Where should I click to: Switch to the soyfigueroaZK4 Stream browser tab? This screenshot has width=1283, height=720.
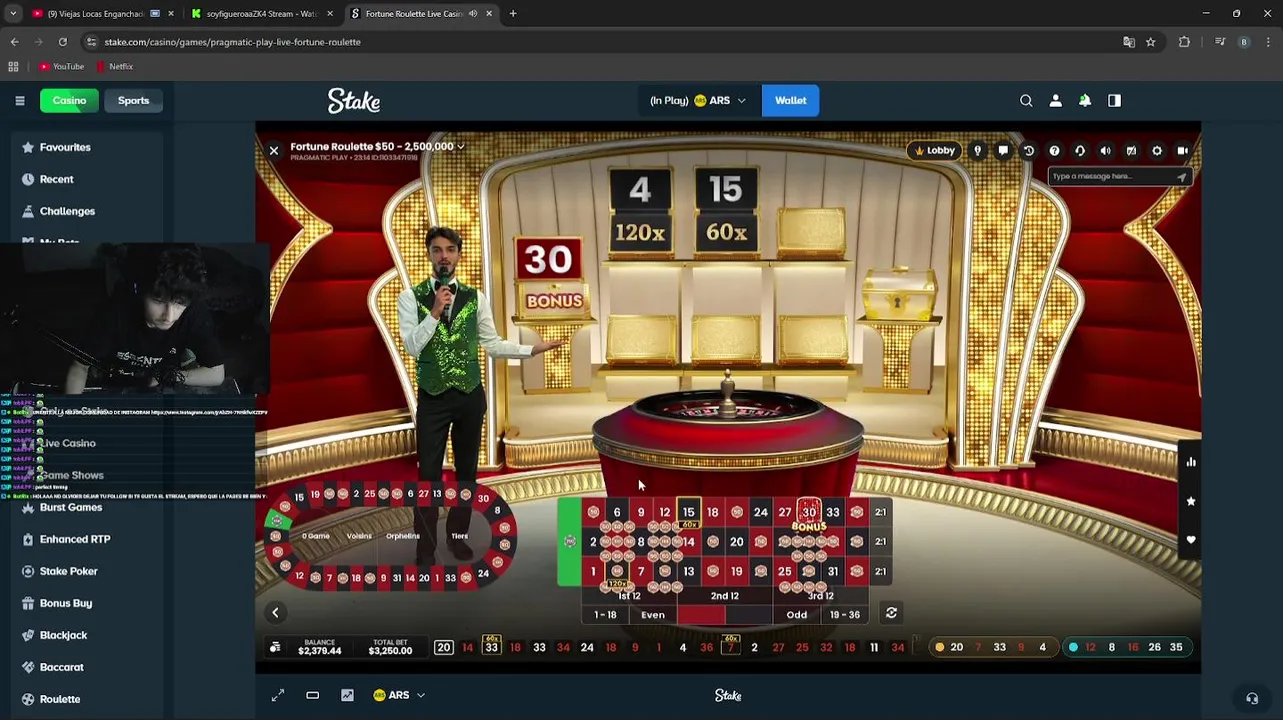(x=262, y=14)
